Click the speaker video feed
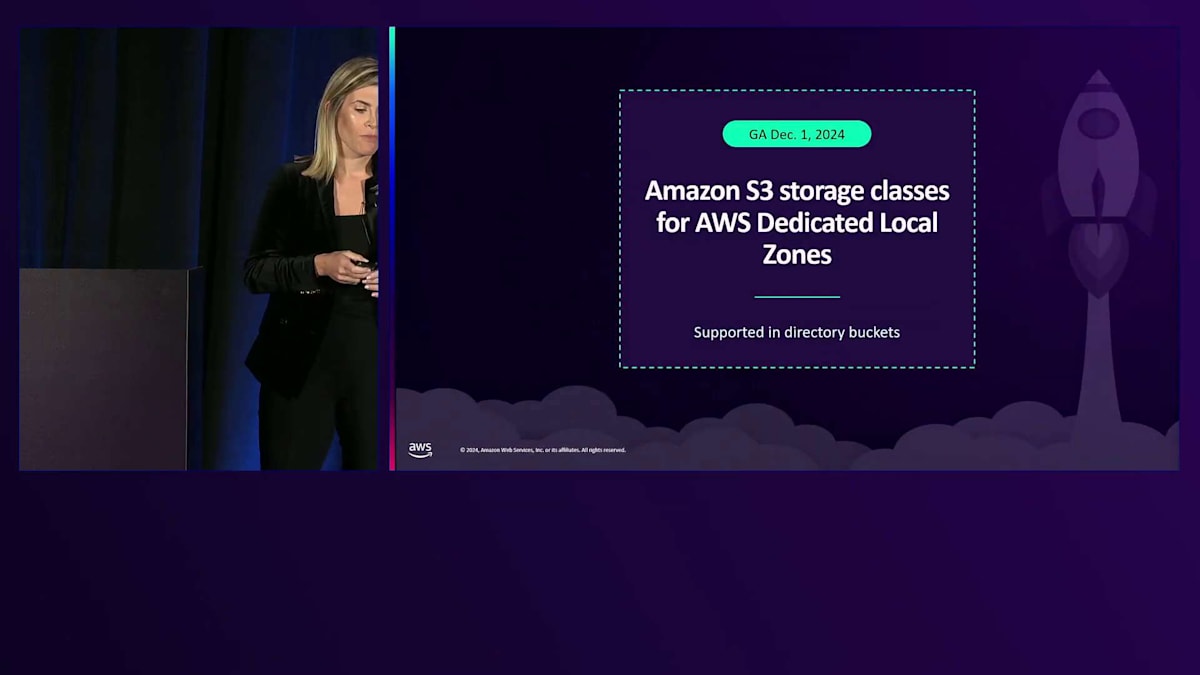The image size is (1200, 675). pyautogui.click(x=199, y=249)
